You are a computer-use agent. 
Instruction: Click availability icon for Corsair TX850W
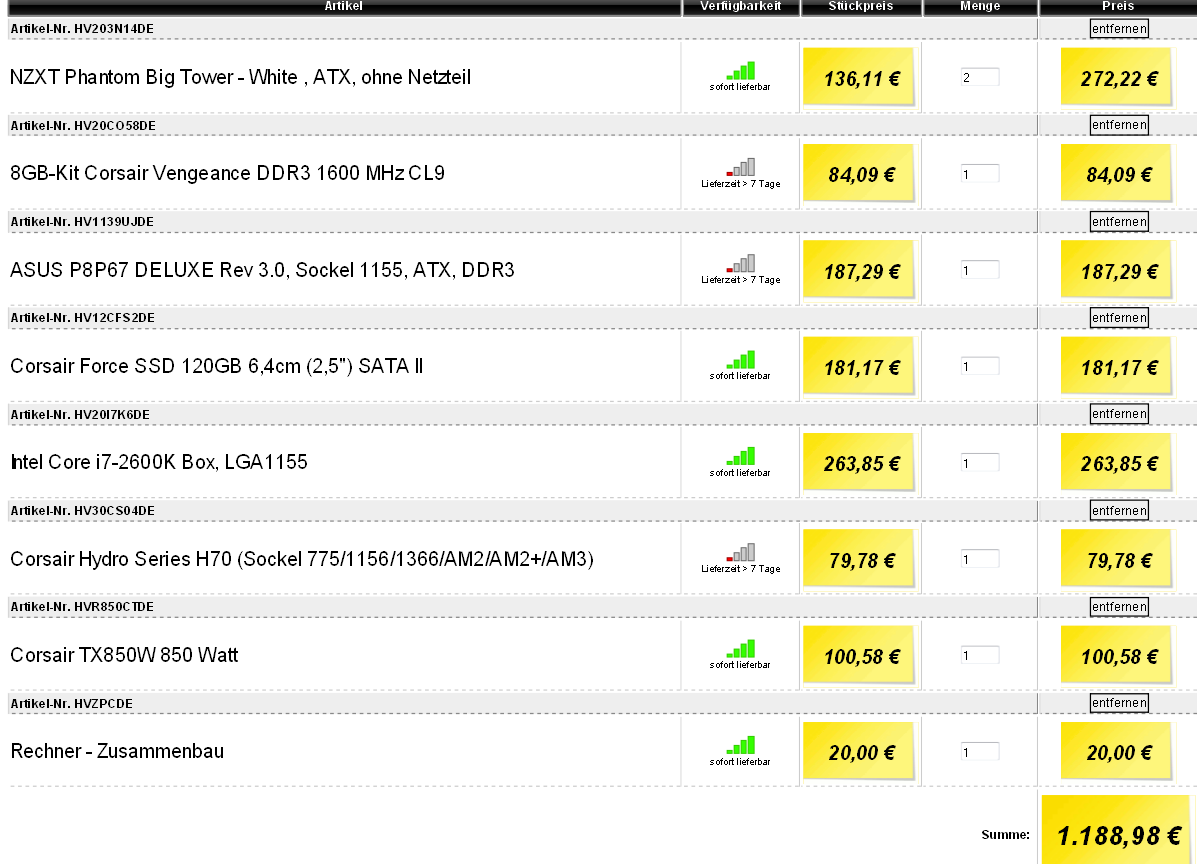(740, 649)
